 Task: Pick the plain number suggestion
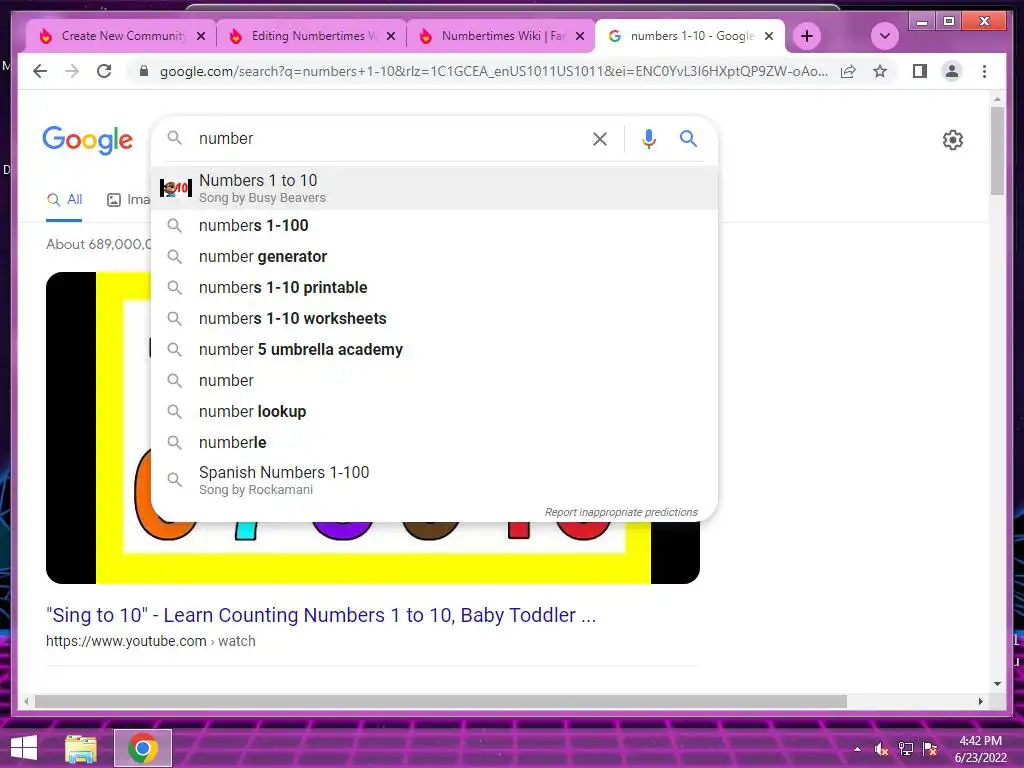tap(434, 381)
